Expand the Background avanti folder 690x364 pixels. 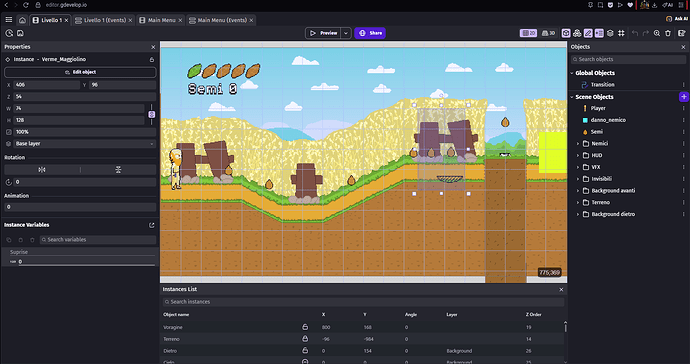tap(578, 191)
